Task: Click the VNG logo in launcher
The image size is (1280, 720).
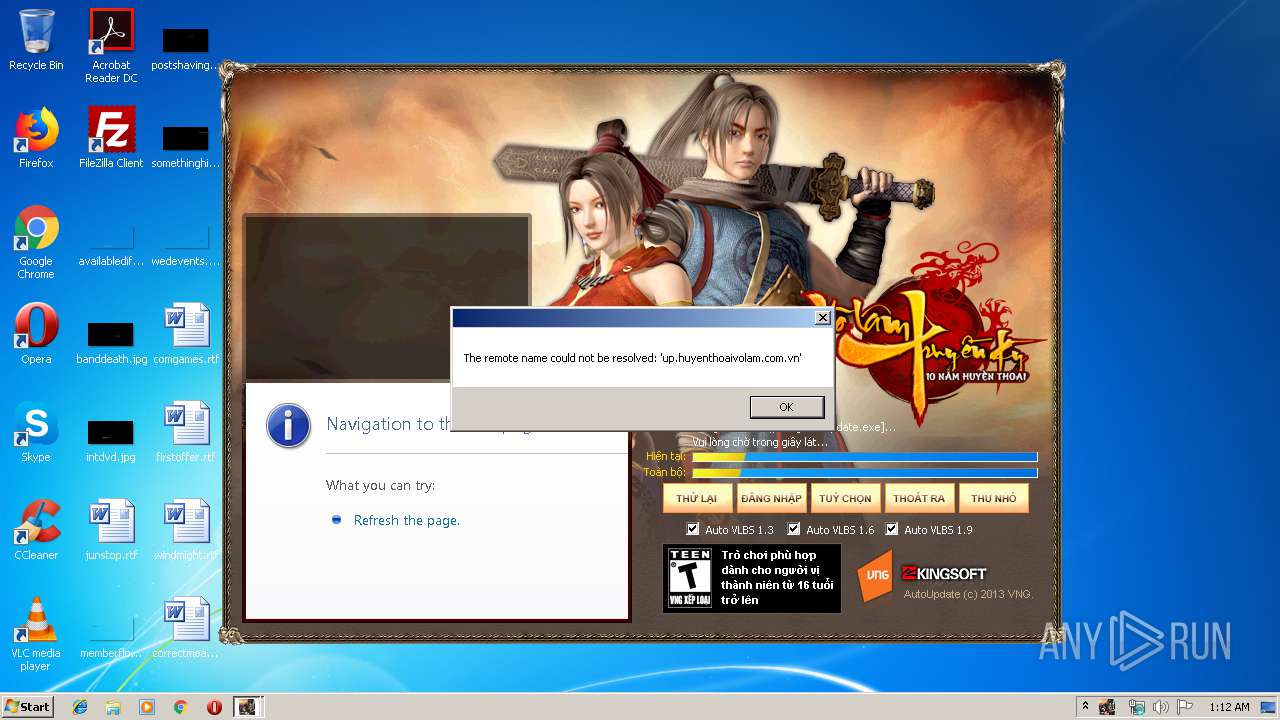Action: tap(873, 574)
